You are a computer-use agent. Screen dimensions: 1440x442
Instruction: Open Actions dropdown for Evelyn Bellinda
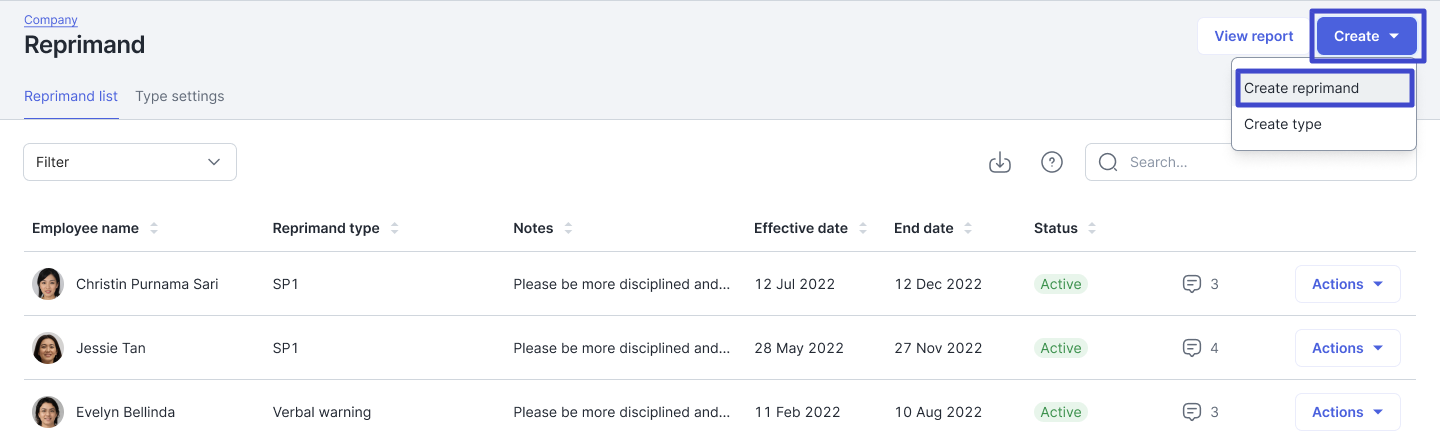coord(1347,412)
